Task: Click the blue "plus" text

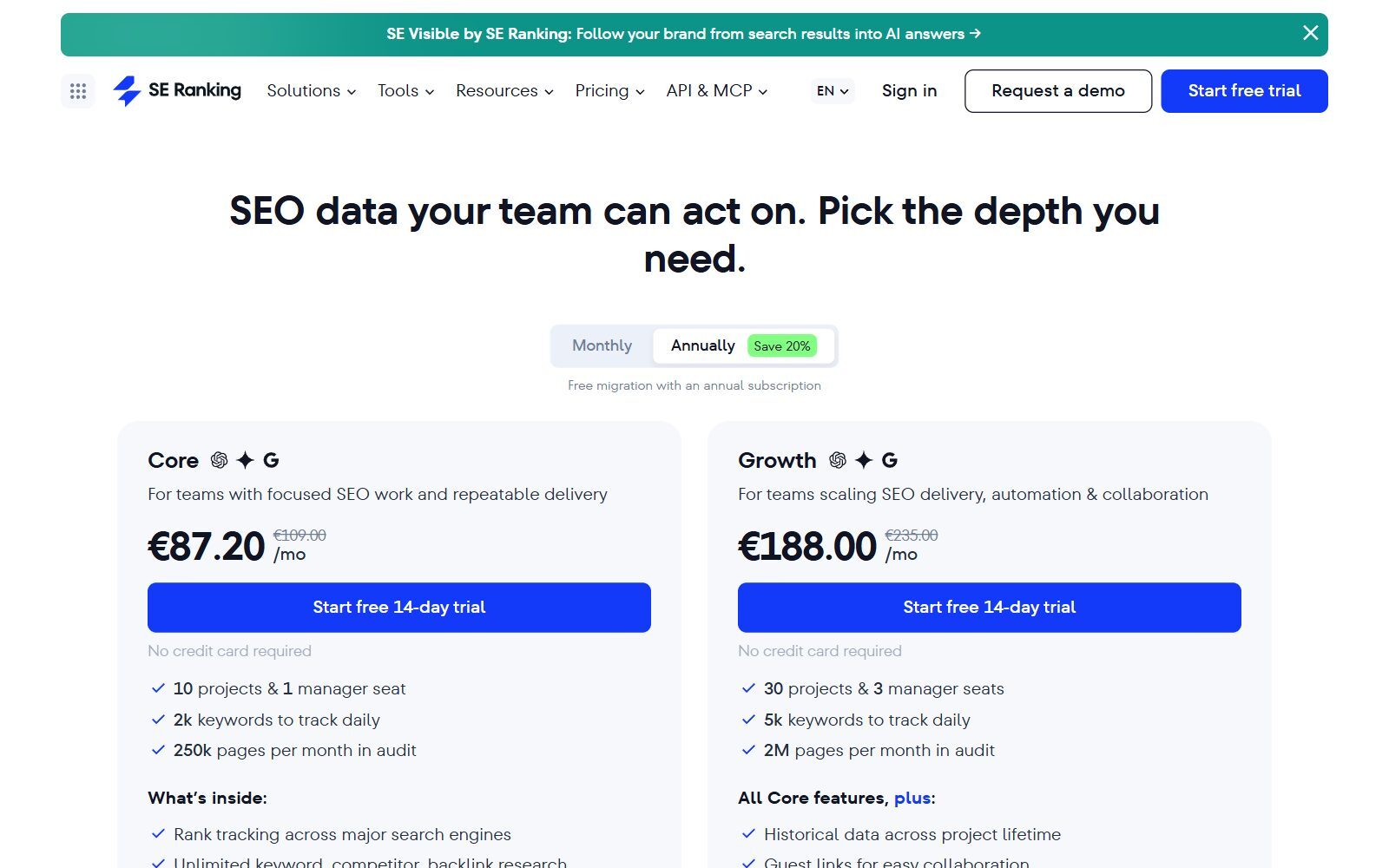Action: [912, 798]
